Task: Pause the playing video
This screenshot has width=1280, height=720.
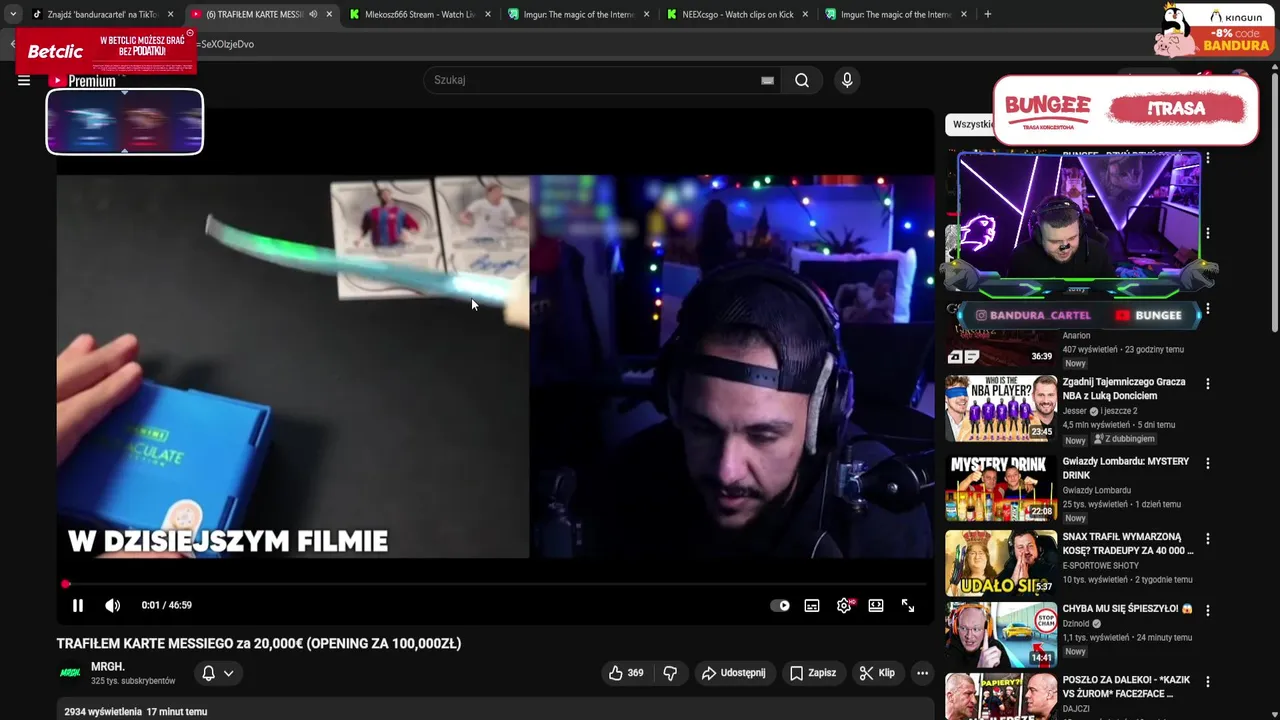Action: (78, 605)
